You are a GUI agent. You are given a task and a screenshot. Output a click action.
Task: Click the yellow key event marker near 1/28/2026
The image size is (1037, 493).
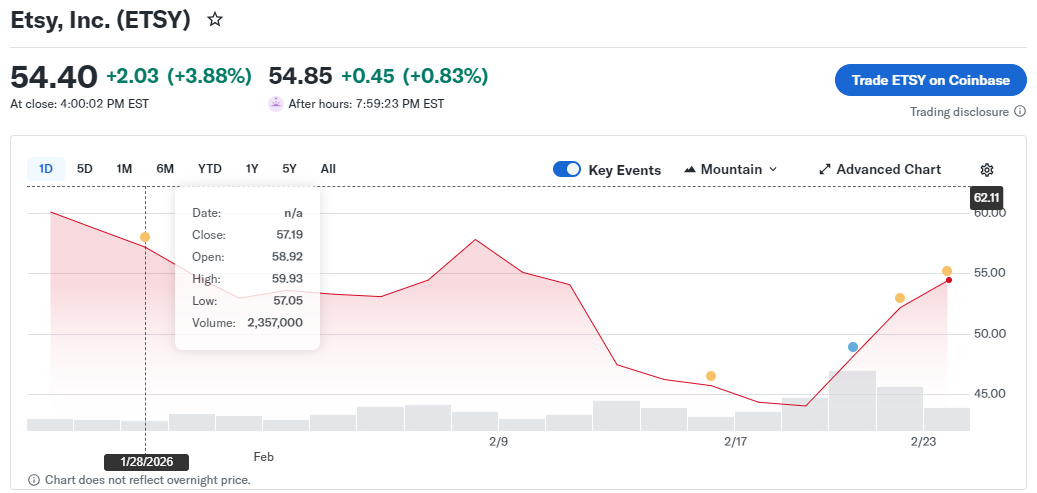point(145,237)
